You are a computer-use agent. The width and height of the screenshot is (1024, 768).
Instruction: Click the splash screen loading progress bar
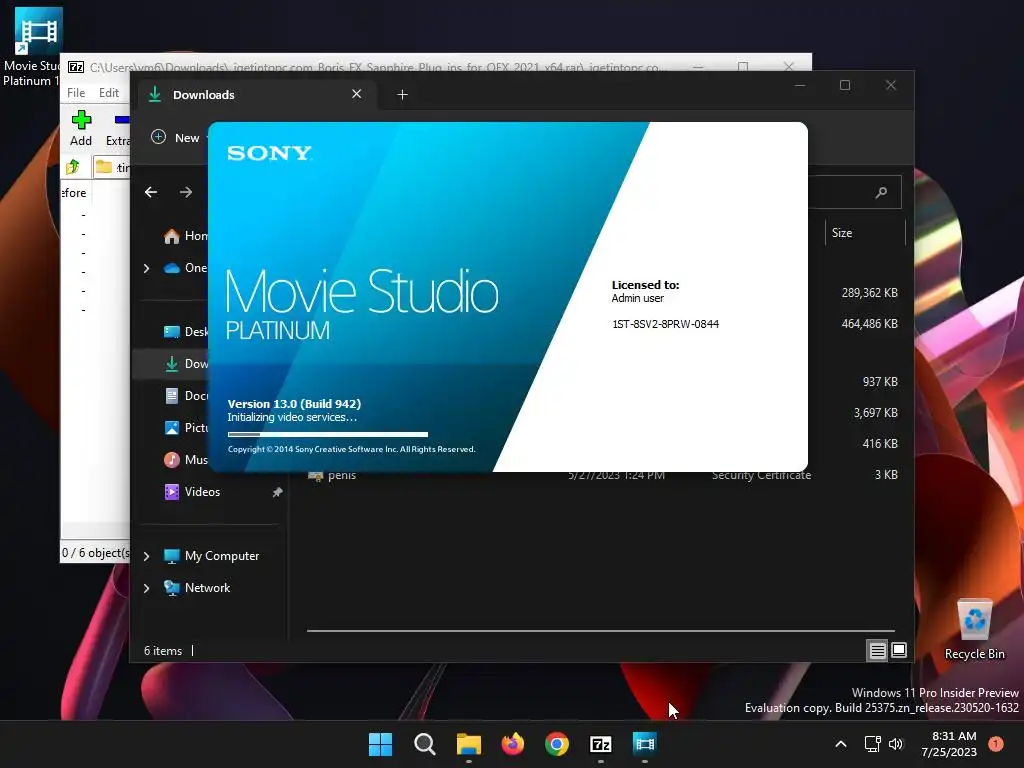coord(328,434)
